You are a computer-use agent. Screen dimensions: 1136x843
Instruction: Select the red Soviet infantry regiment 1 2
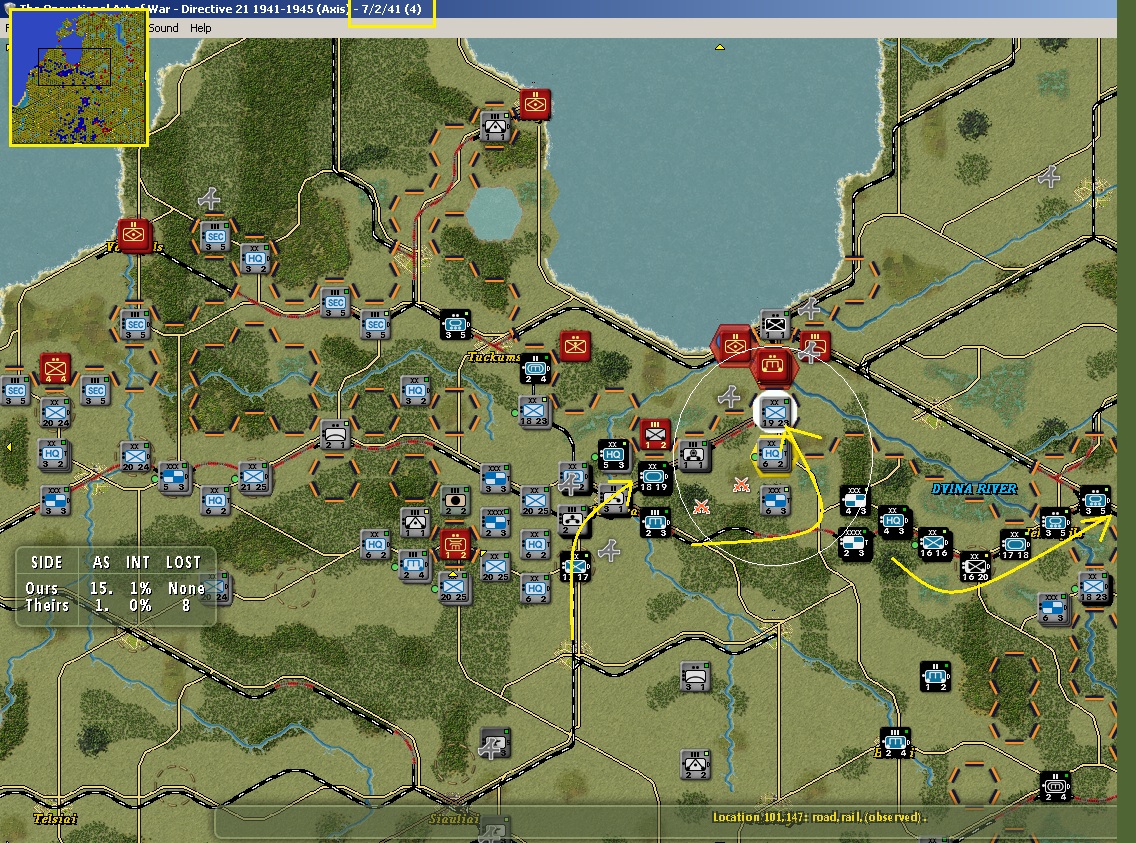coord(655,435)
